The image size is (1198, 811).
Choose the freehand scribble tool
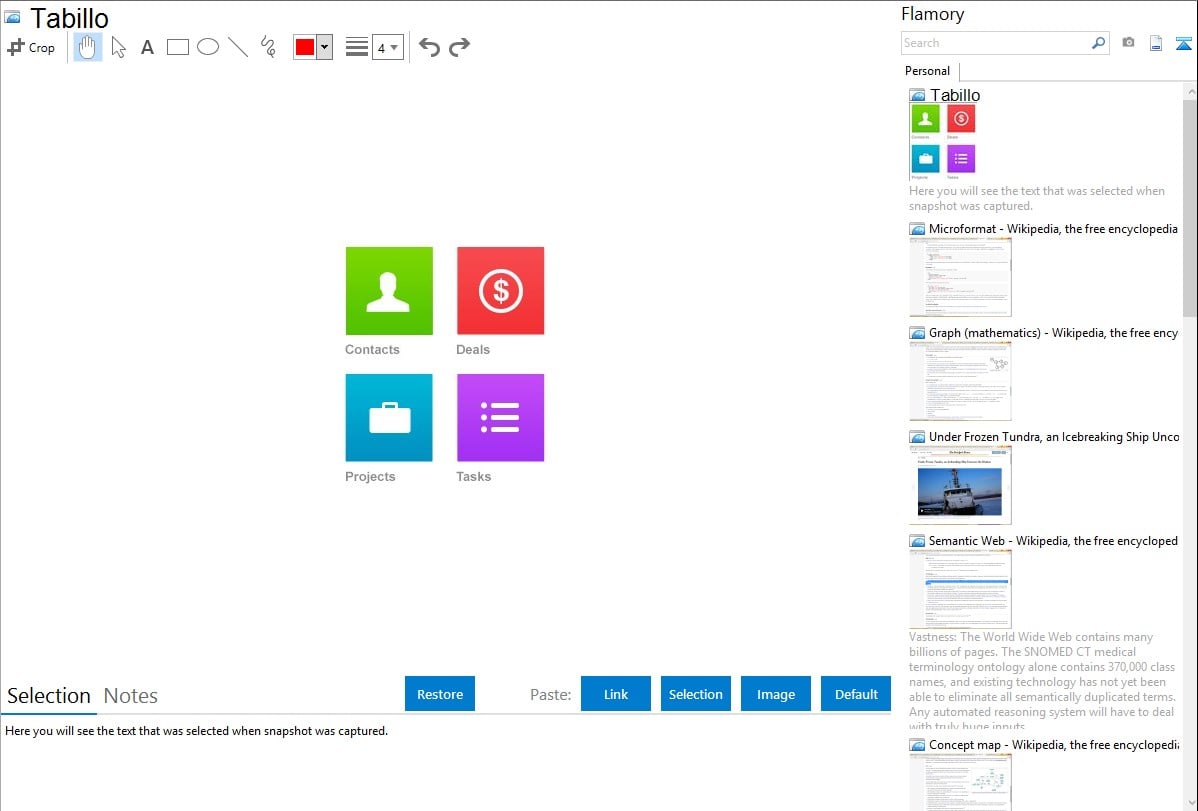pyautogui.click(x=266, y=46)
